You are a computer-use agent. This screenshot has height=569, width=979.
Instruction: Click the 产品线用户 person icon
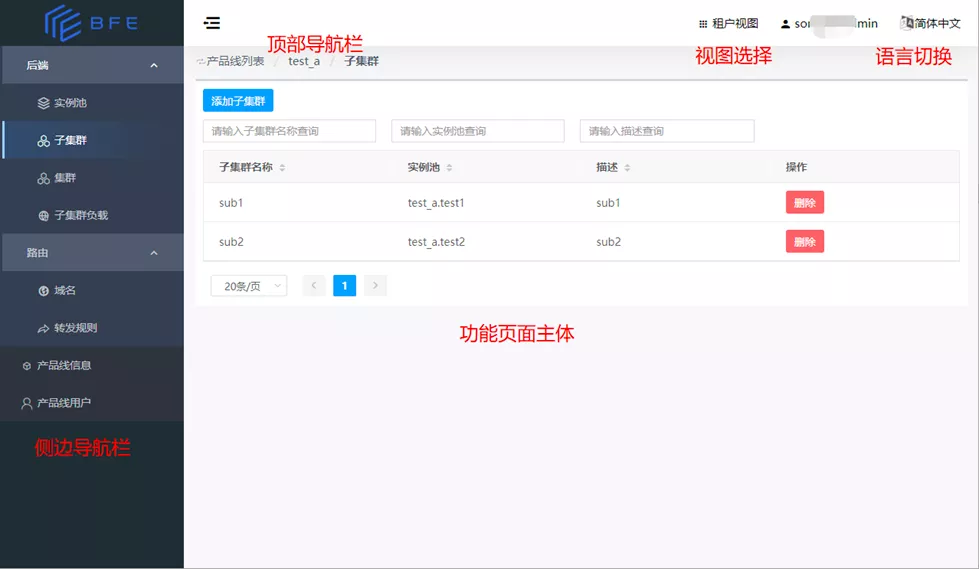[26, 403]
